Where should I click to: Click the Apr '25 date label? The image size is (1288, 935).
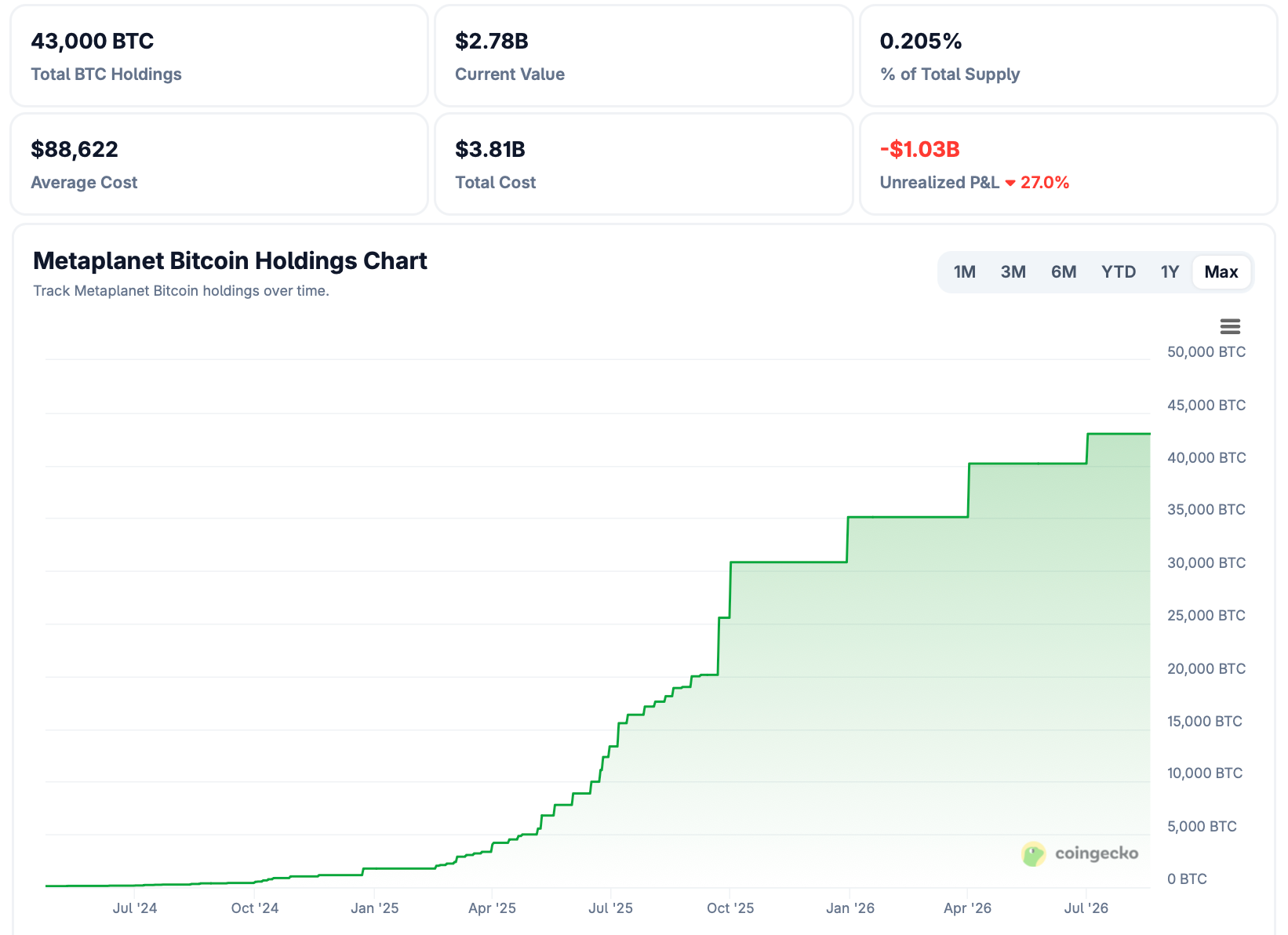(x=492, y=908)
